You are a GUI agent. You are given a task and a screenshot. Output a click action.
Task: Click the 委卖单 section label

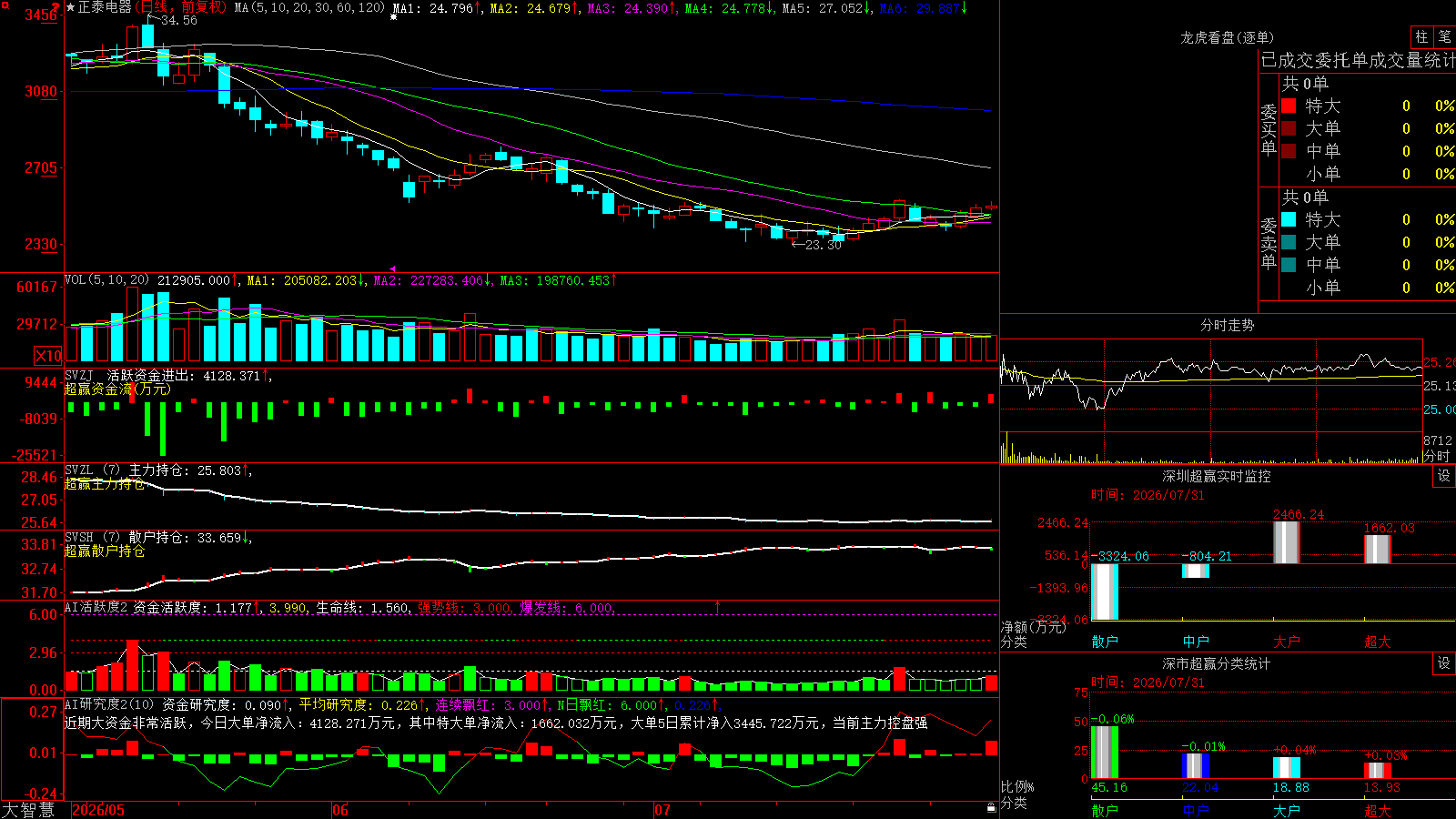click(x=1269, y=243)
